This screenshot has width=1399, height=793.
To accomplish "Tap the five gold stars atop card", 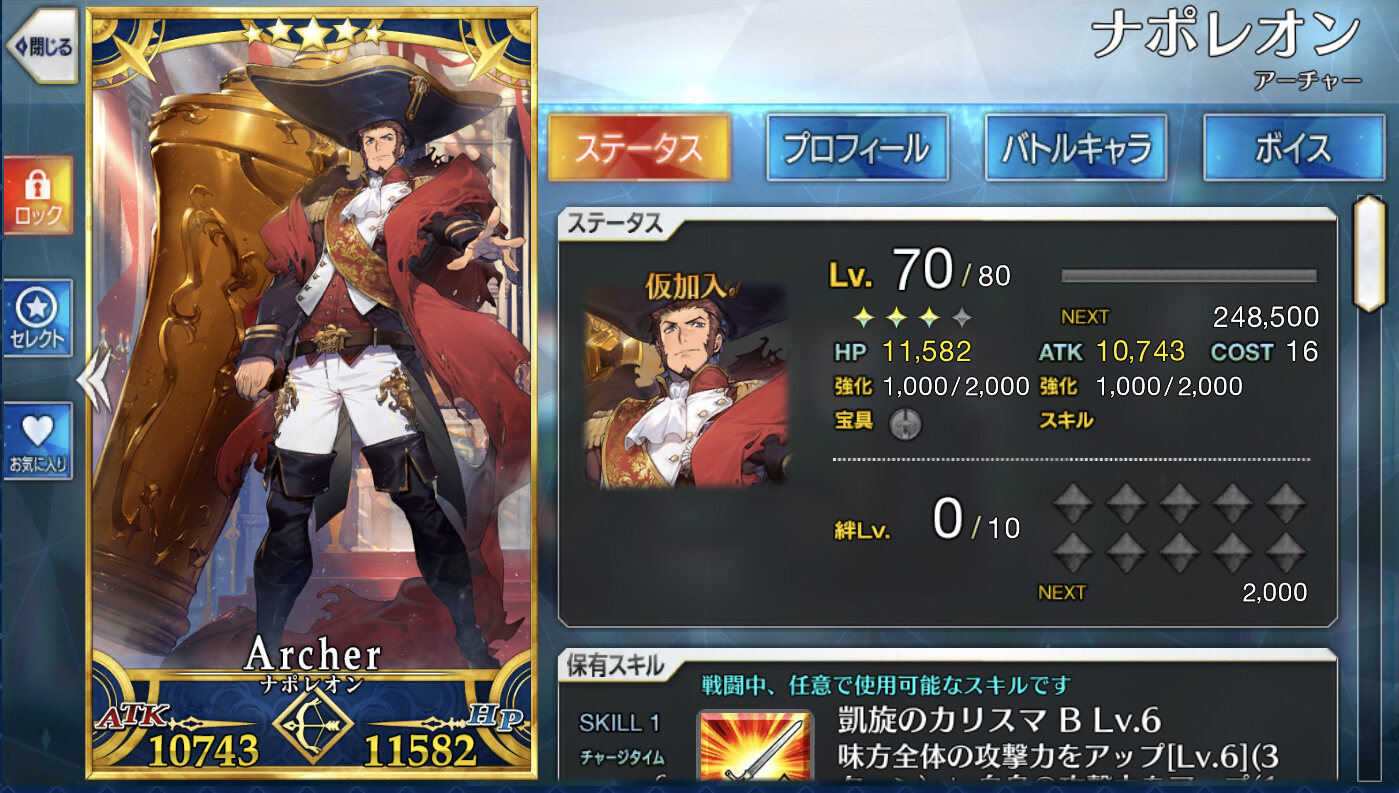I will click(x=313, y=33).
